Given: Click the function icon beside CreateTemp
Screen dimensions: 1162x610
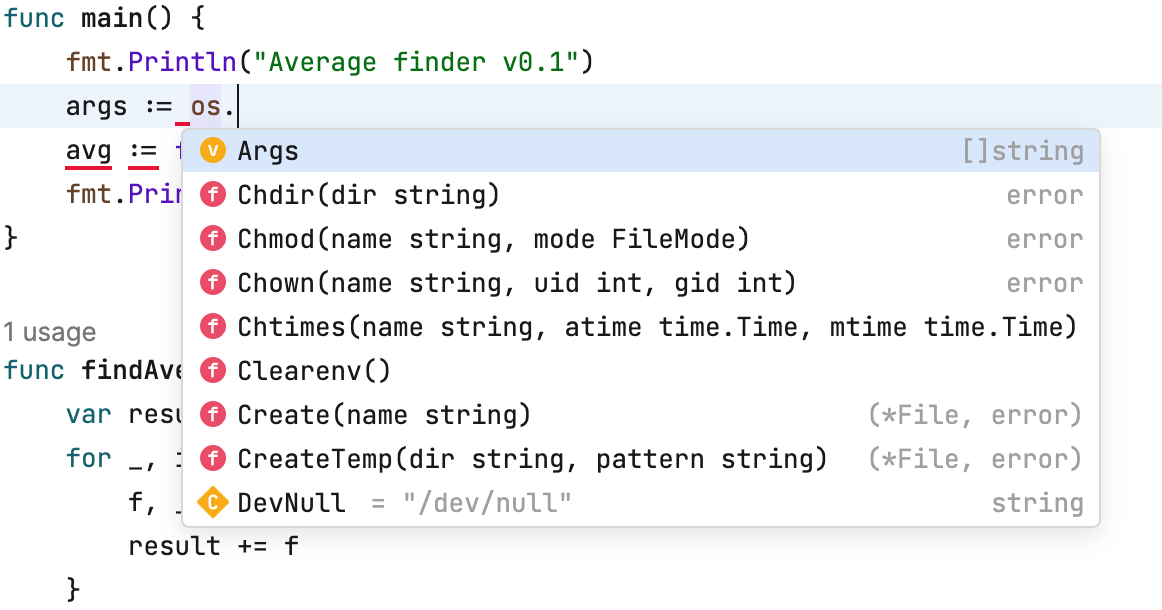Looking at the screenshot, I should pyautogui.click(x=212, y=459).
